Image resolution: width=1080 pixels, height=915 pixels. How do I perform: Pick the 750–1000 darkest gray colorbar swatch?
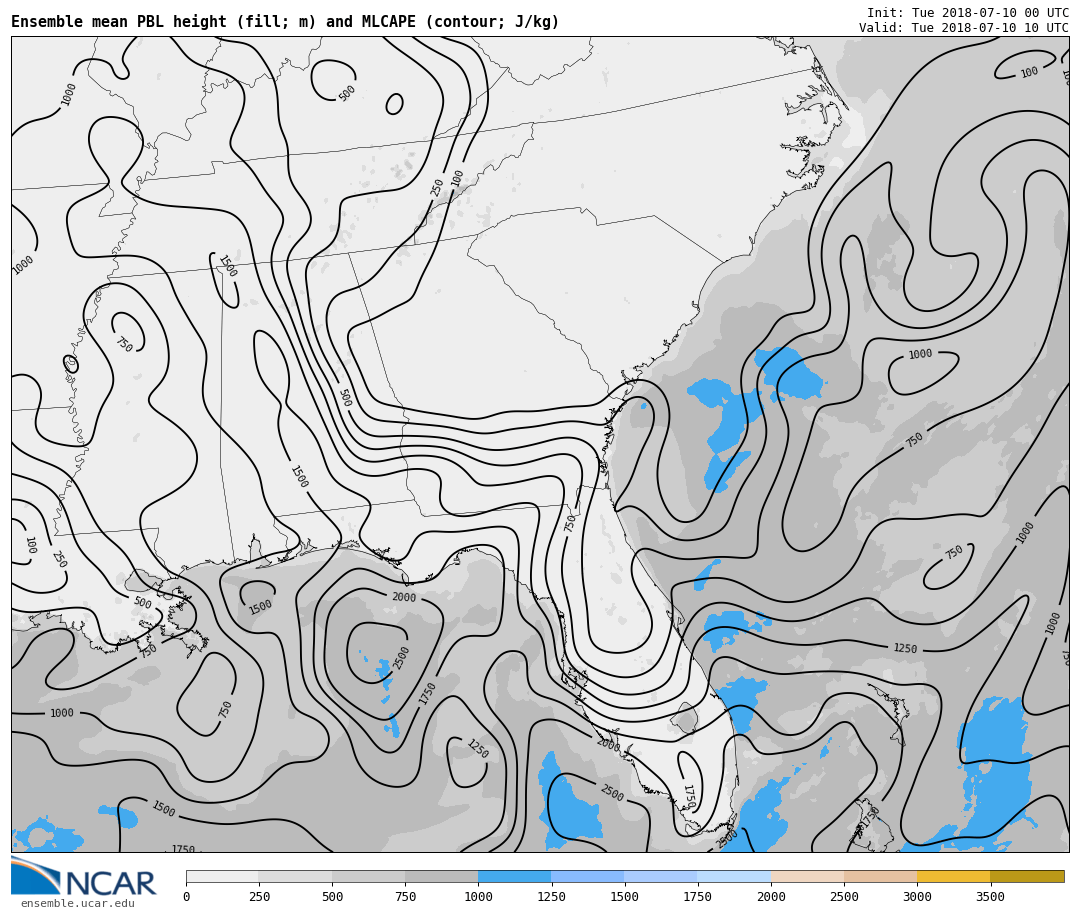point(441,876)
